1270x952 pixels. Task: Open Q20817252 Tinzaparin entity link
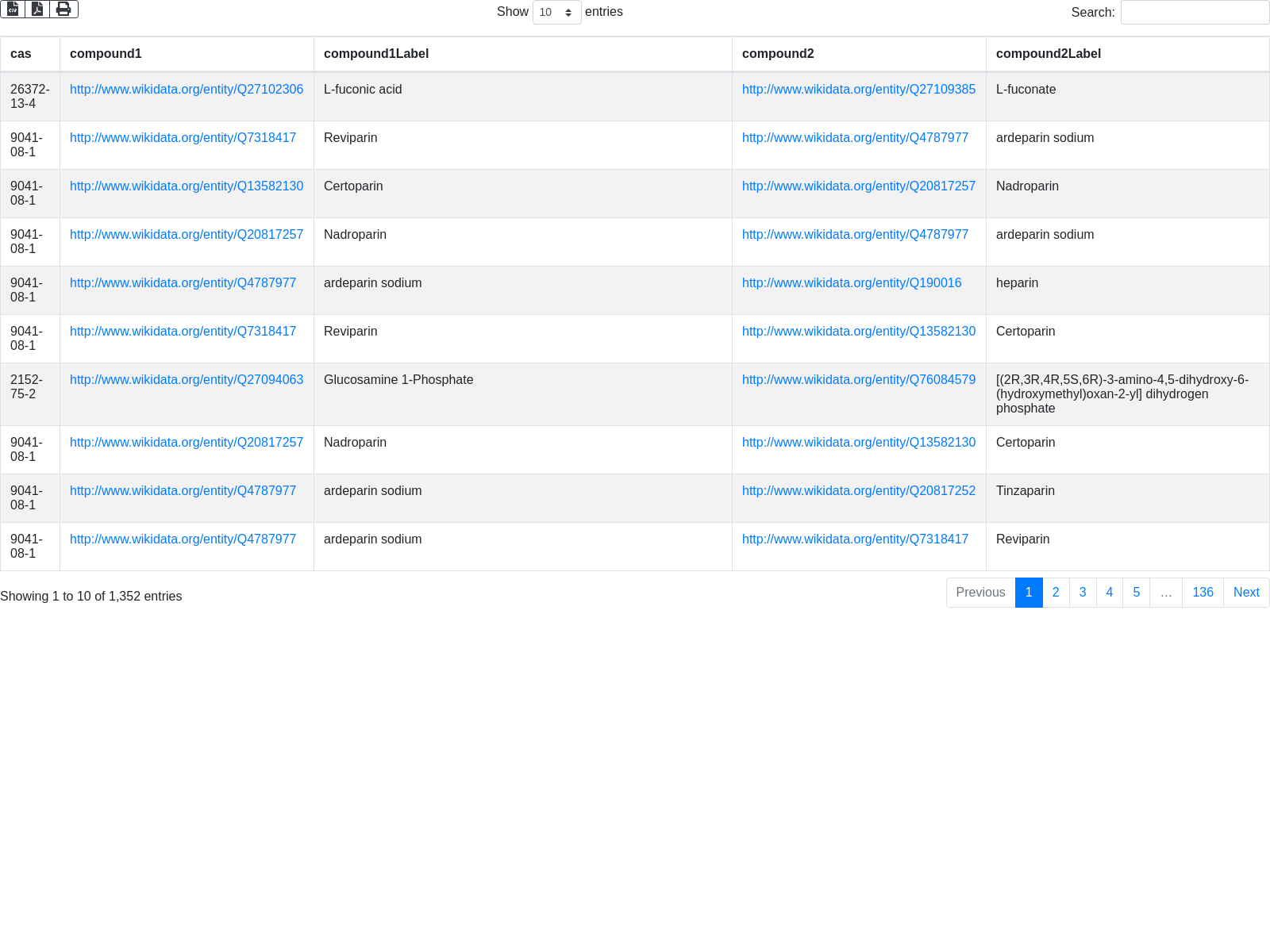point(859,491)
